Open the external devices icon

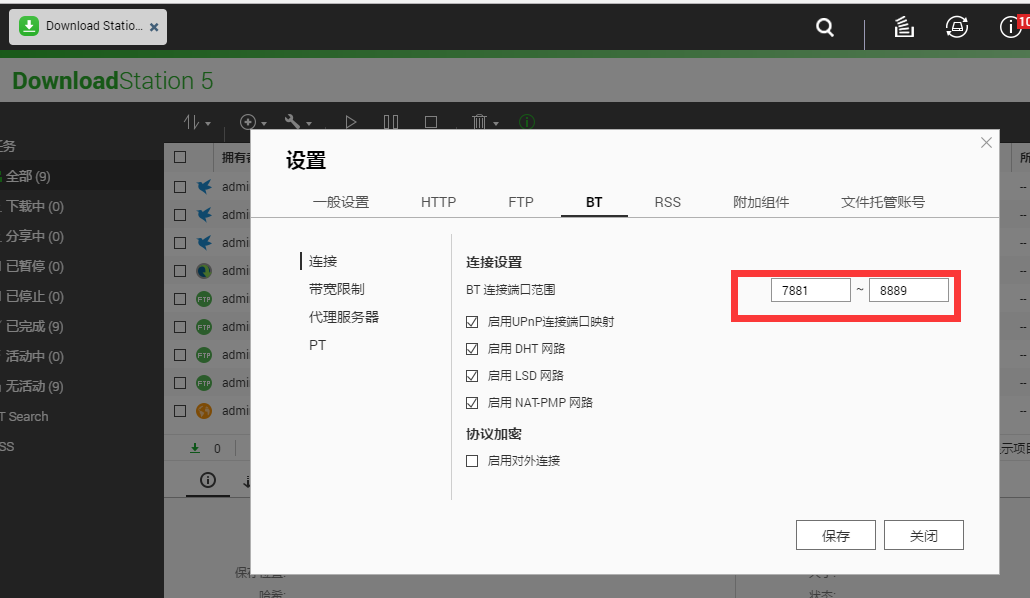click(x=956, y=27)
